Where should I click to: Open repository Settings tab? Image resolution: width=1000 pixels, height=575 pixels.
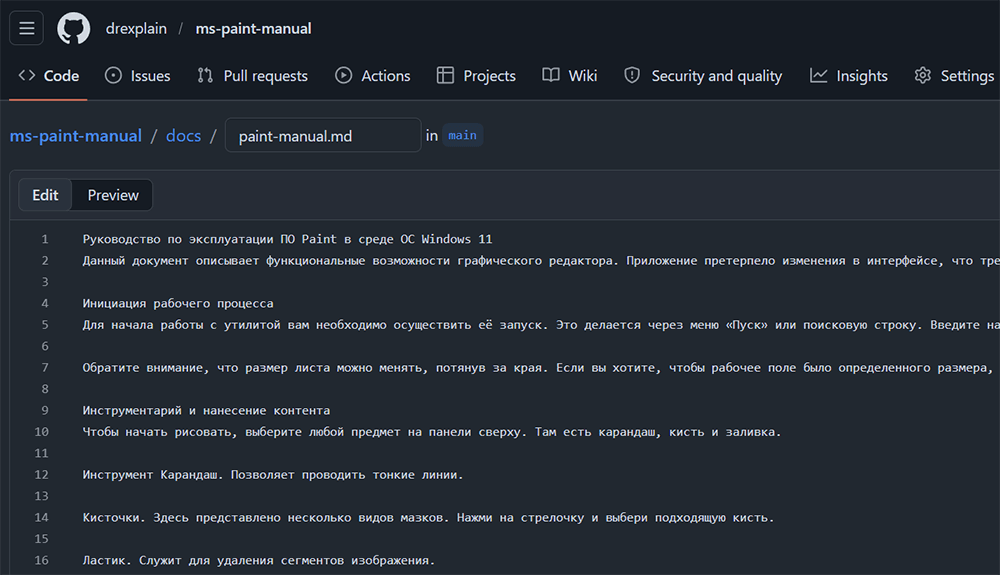[954, 76]
